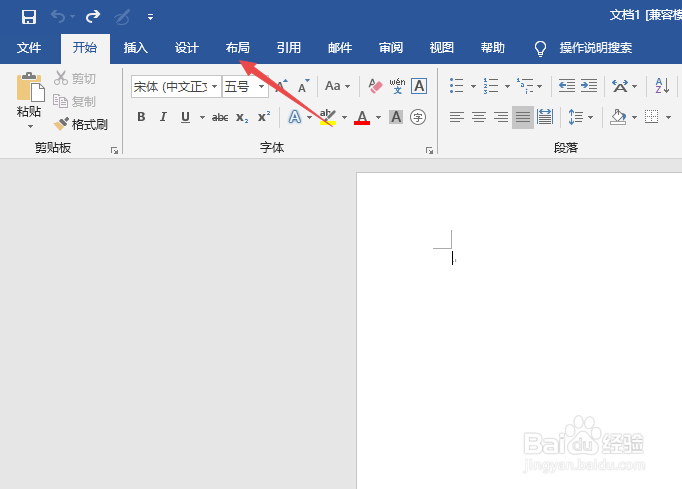
Task: Toggle underline U
Action: tap(185, 117)
